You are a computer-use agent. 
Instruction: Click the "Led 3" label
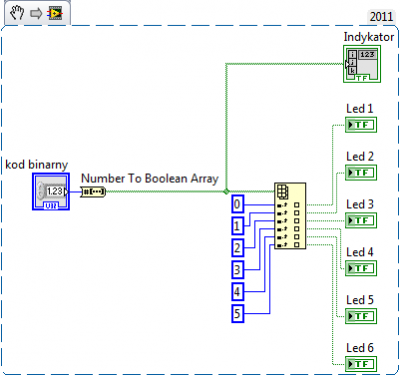360,204
